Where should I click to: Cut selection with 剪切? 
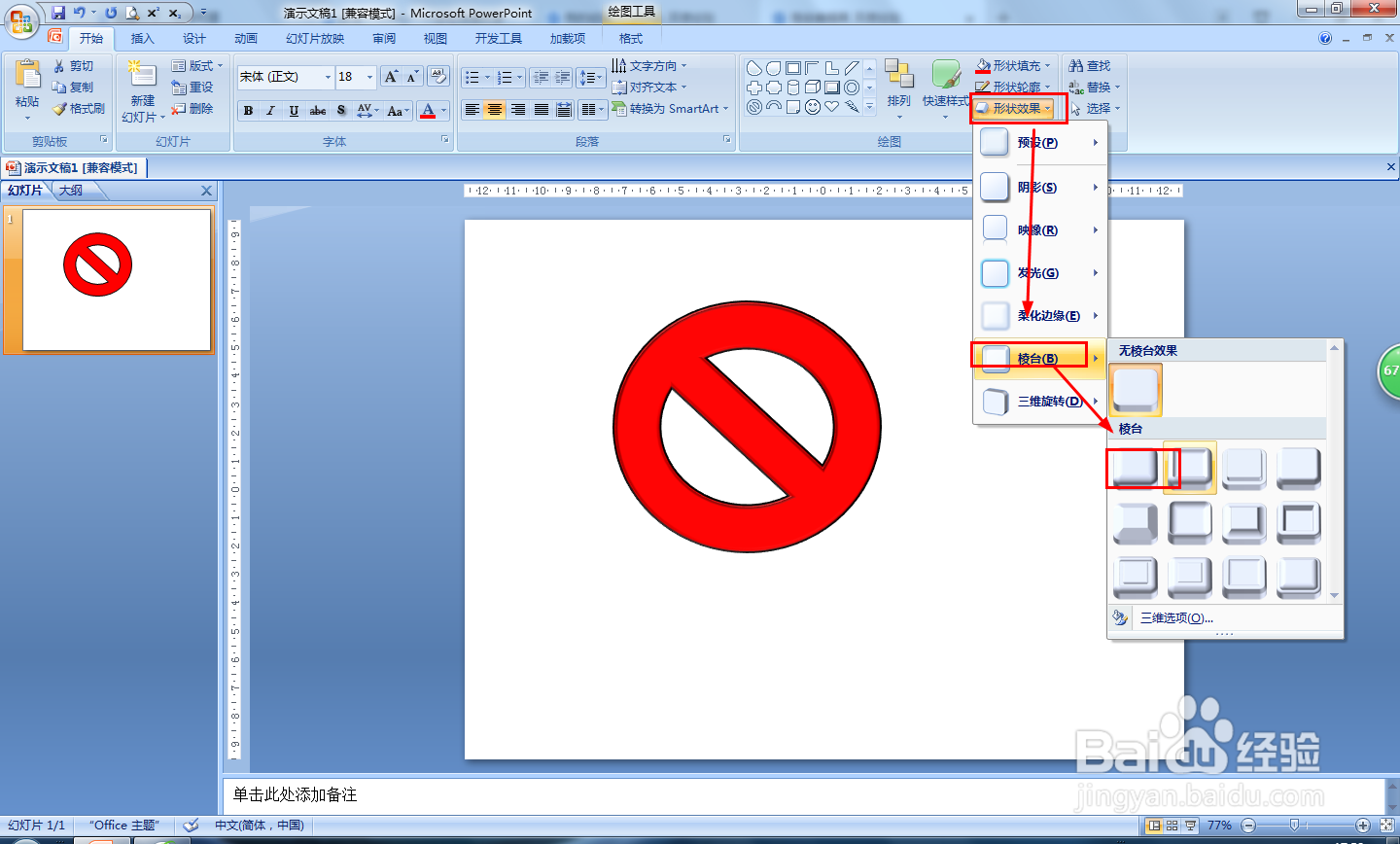click(74, 66)
